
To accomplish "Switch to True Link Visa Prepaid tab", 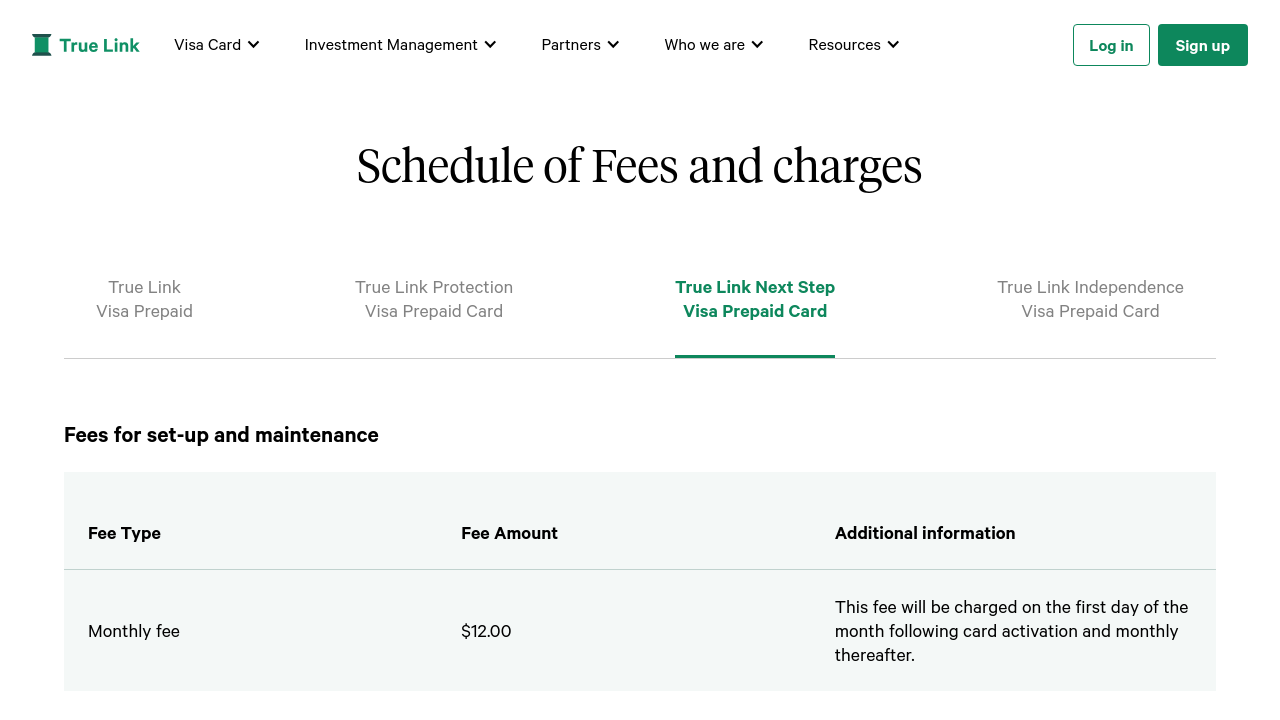I will (144, 299).
